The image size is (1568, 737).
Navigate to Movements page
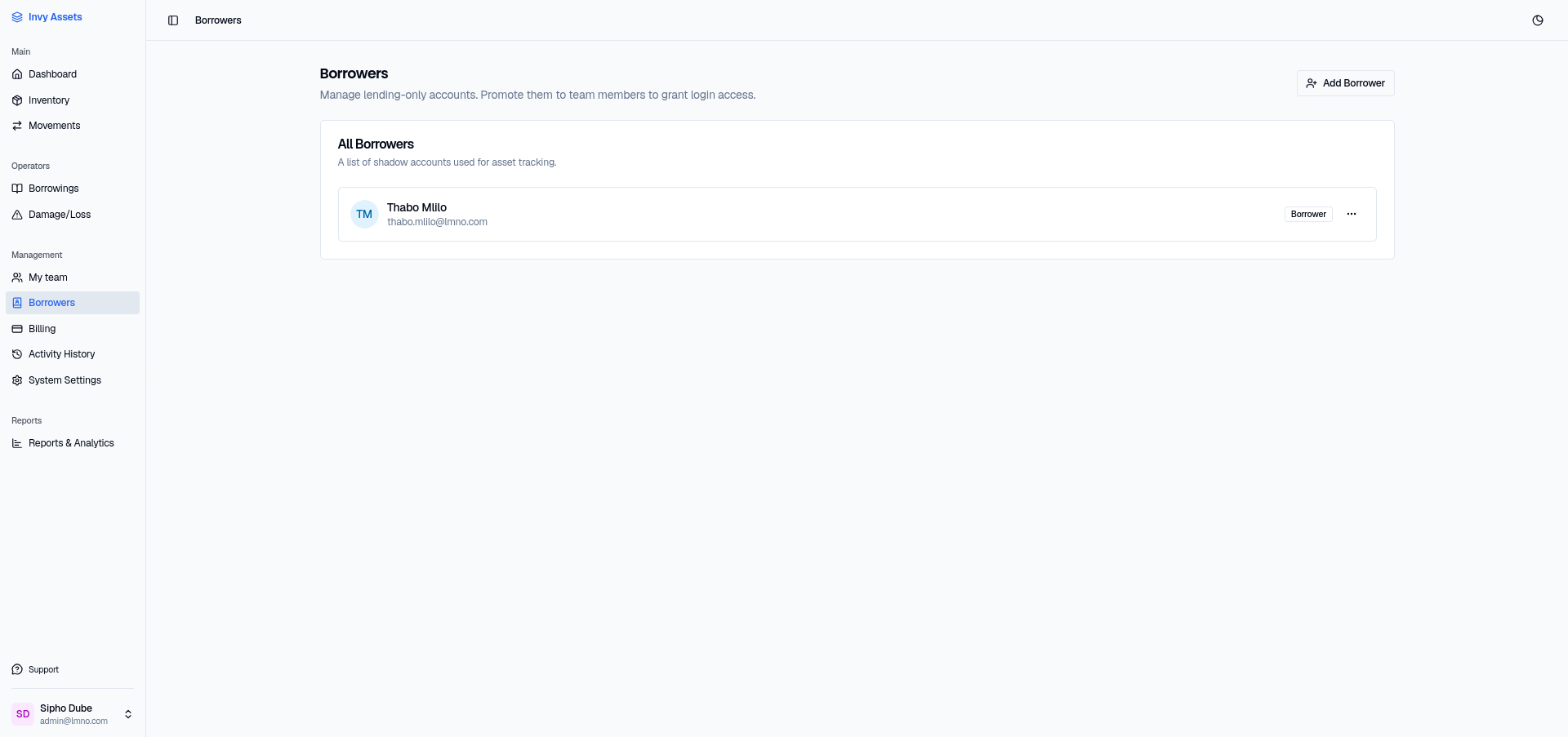pyautogui.click(x=73, y=126)
